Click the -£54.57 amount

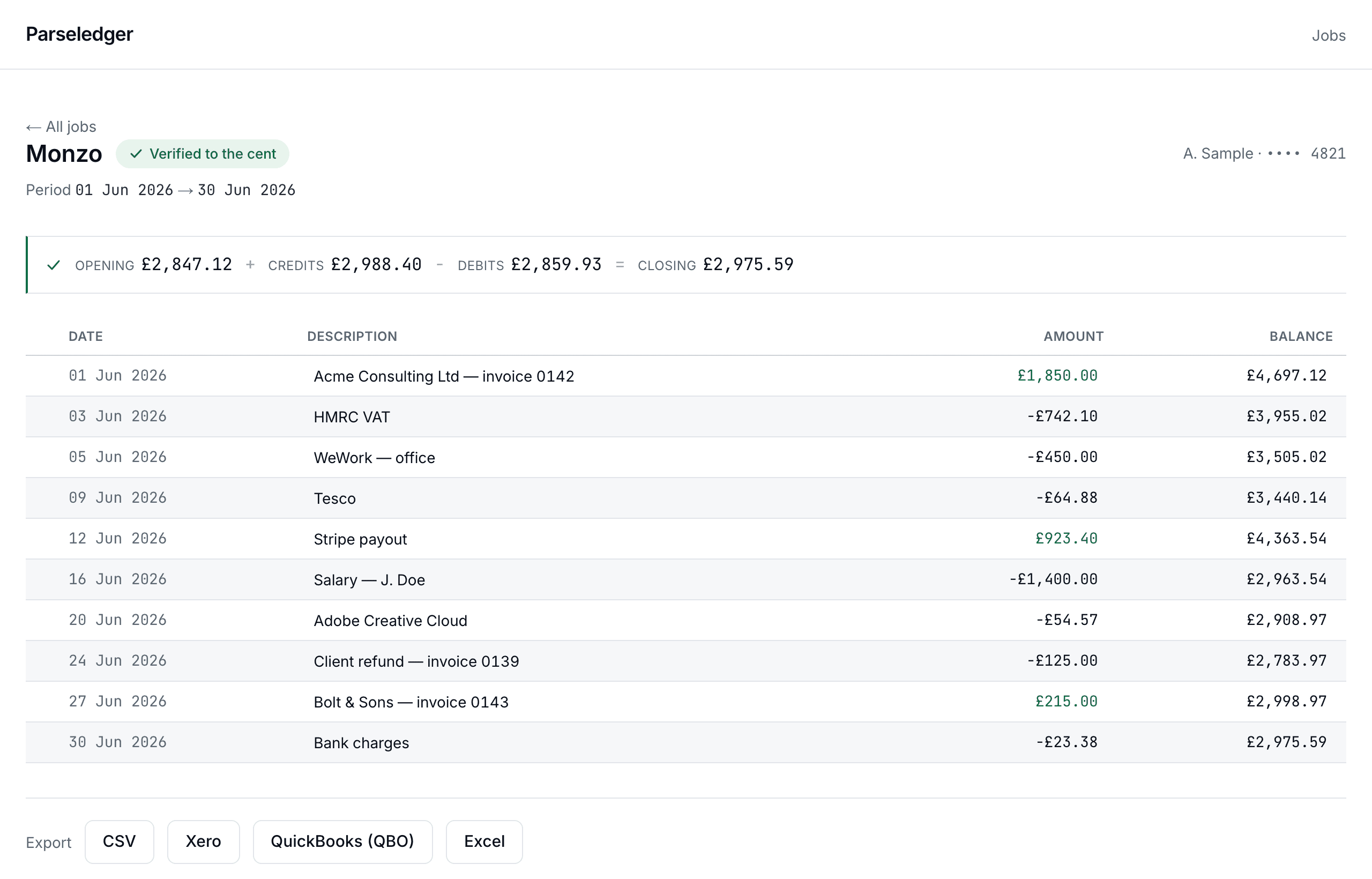coord(1067,620)
